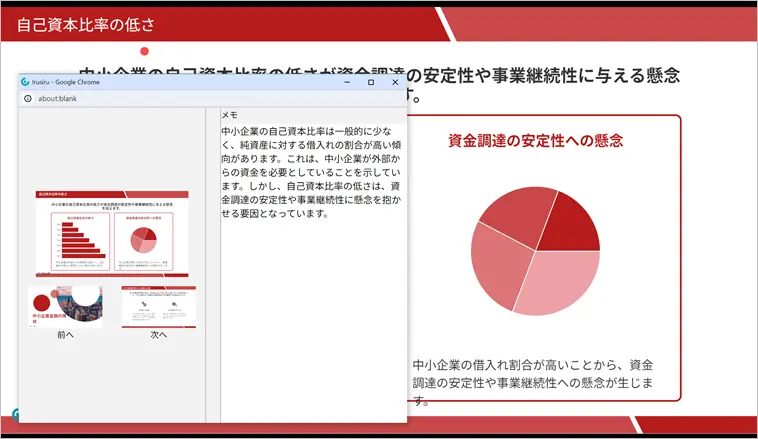
Task: Click the 自己資本比率の低さ slide title
Action: pos(86,25)
